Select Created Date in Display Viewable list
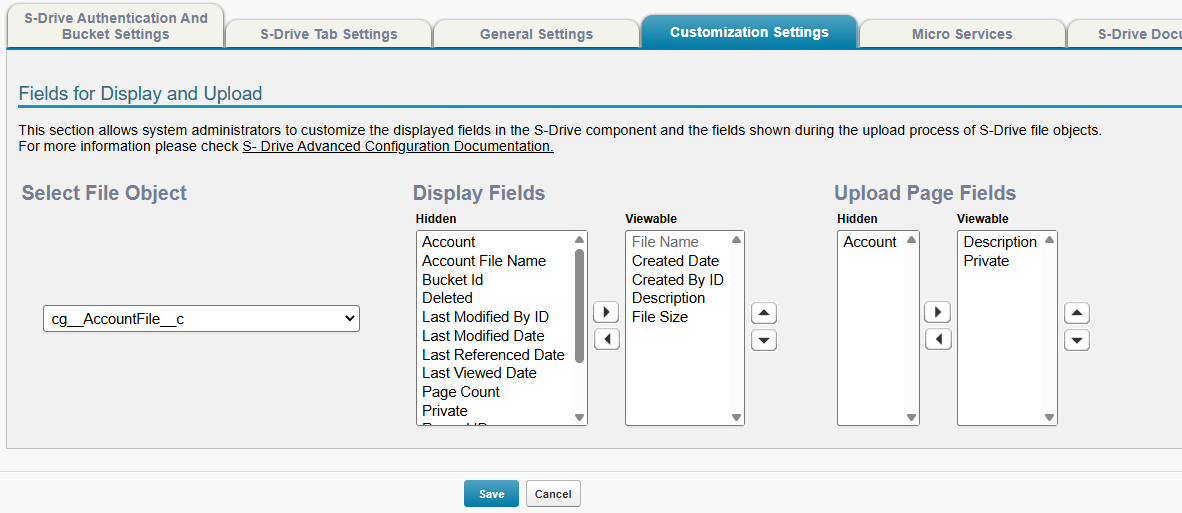Screen dimensions: 1182x513 (675, 261)
